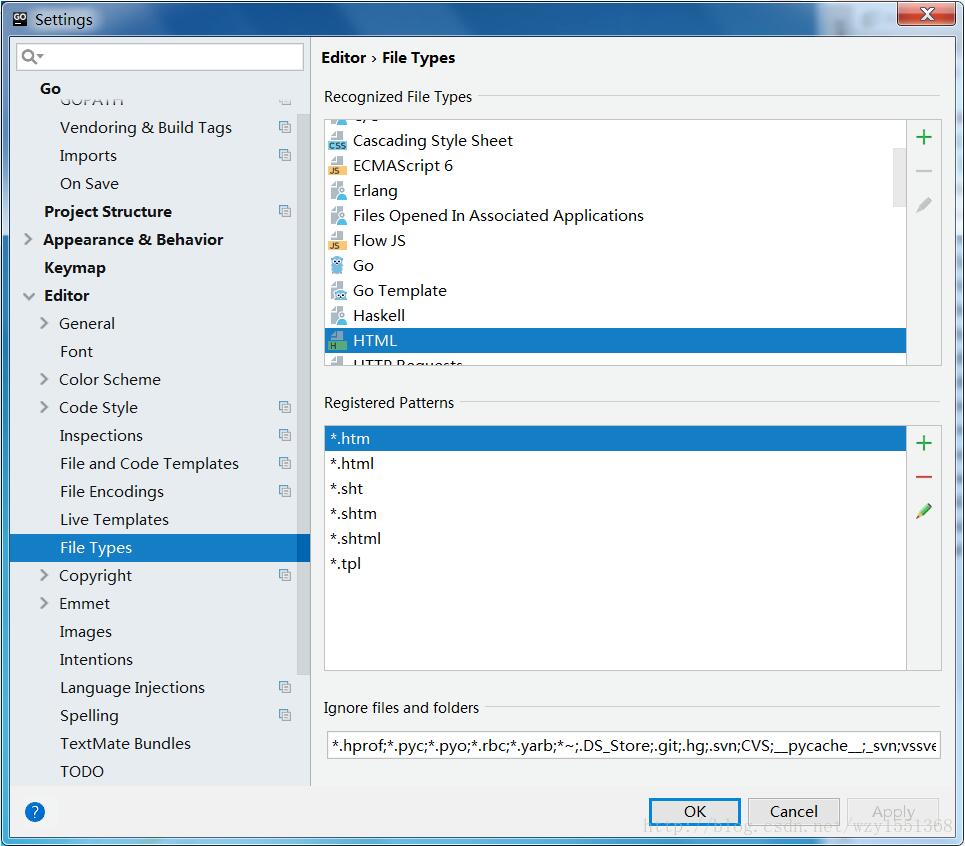Click the Apply button
The width and height of the screenshot is (965, 846).
point(893,812)
